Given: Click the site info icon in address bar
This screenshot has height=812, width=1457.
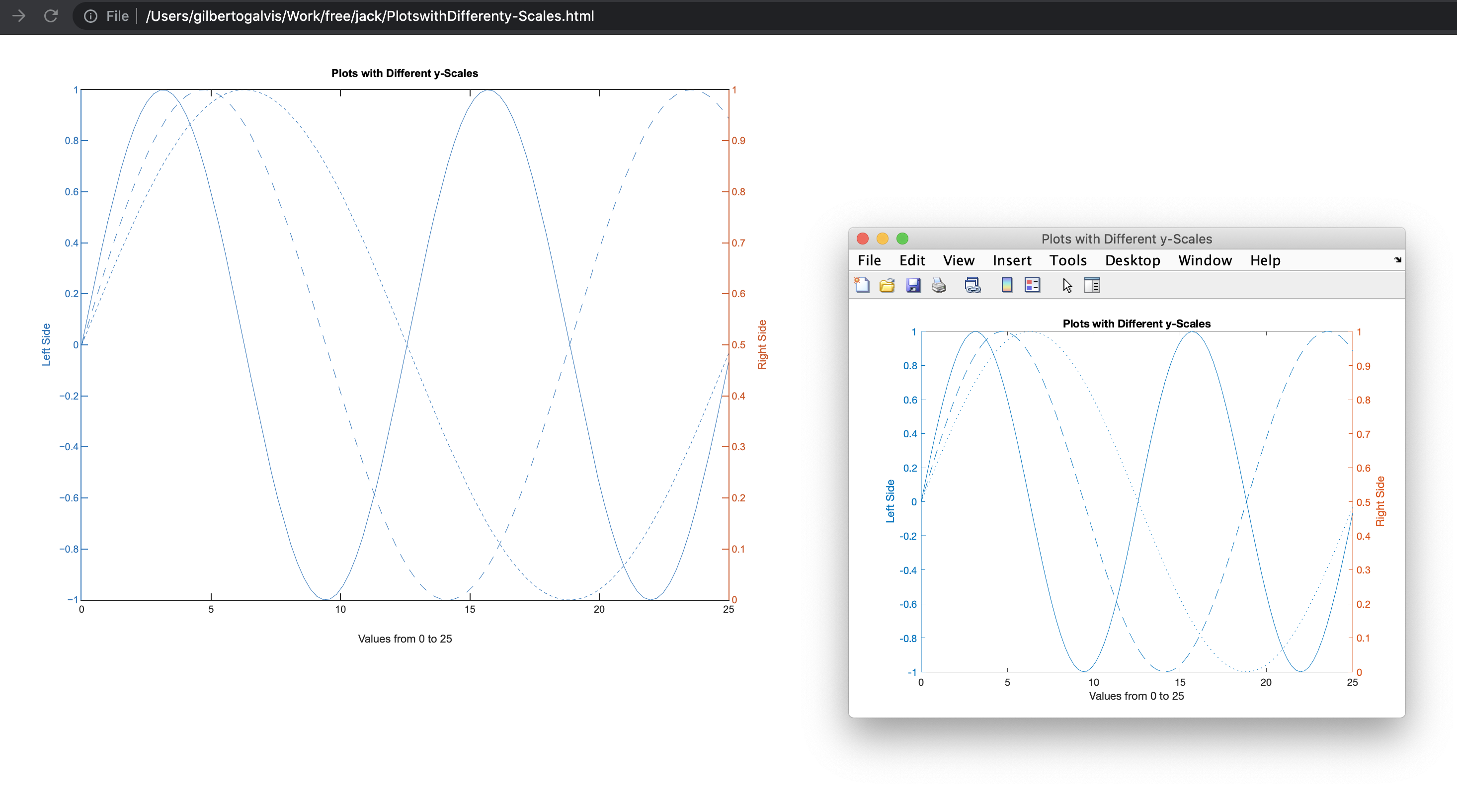Looking at the screenshot, I should 90,16.
